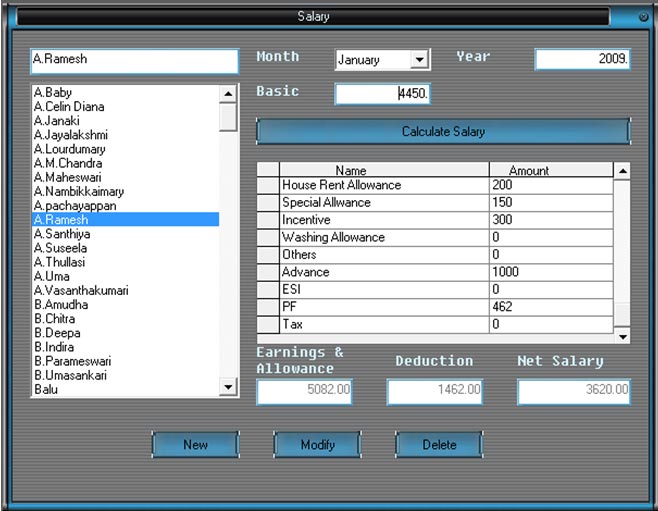Click row selector for Tax row

click(268, 325)
